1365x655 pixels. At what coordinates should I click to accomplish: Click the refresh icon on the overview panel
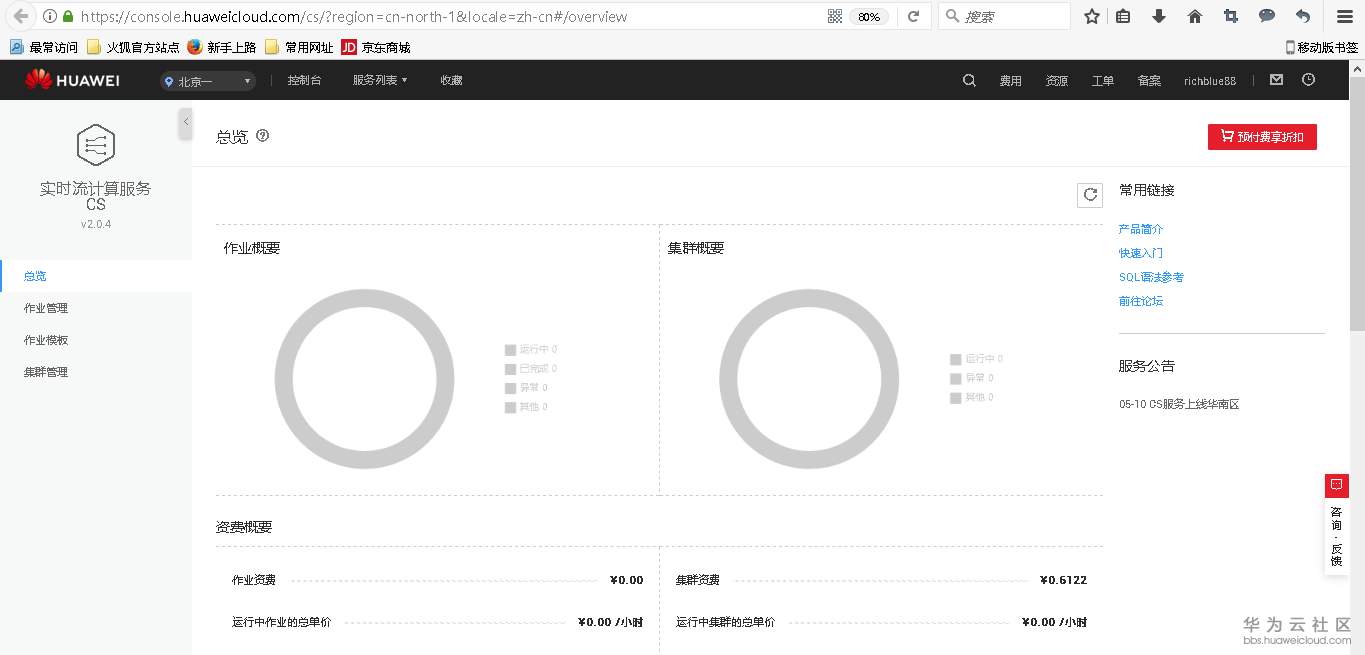point(1089,195)
